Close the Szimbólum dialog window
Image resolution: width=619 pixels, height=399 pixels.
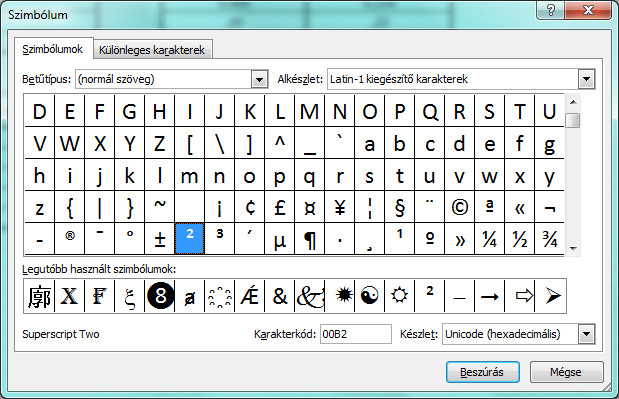pyautogui.click(x=588, y=10)
